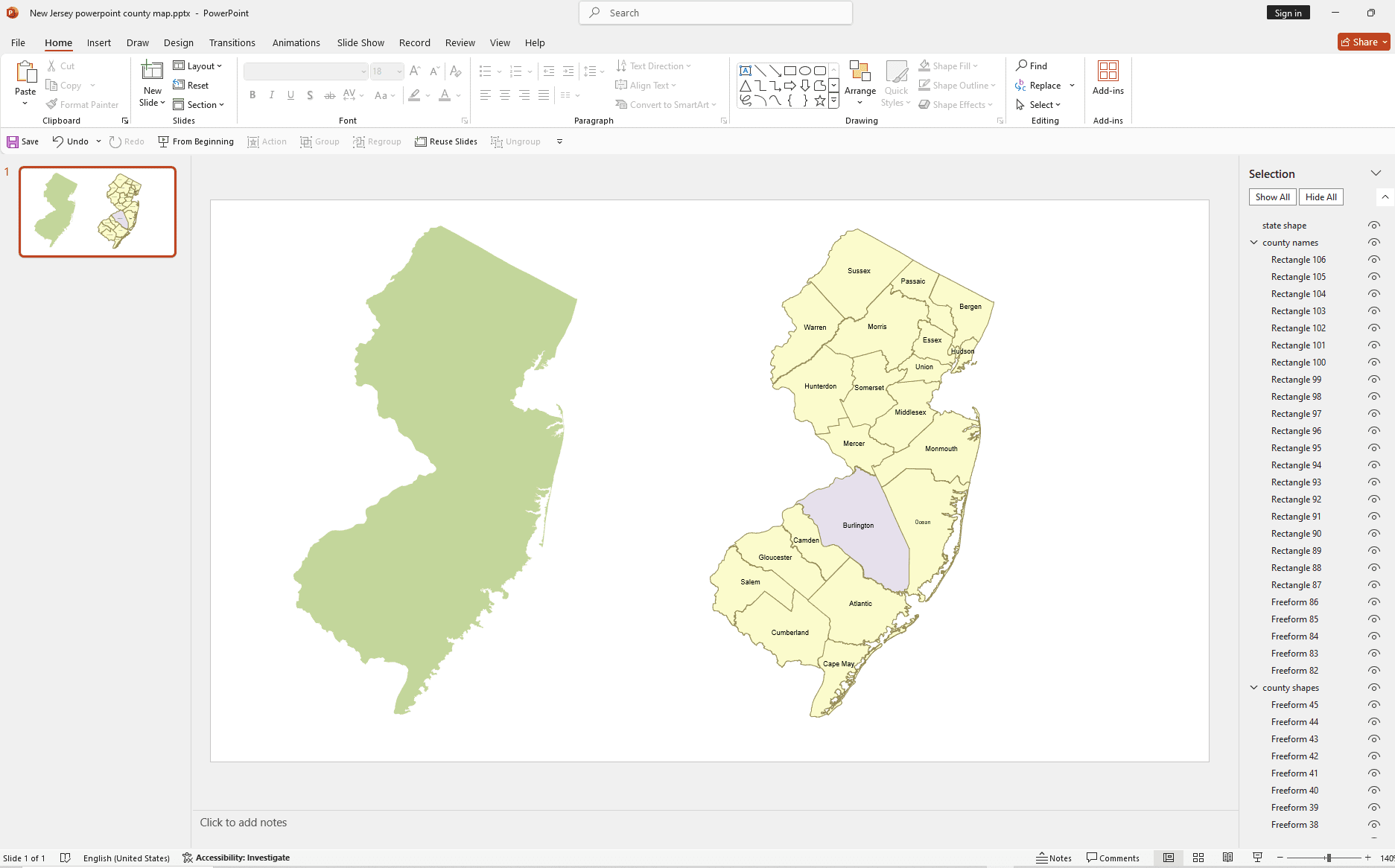Switch to the Design tab
The width and height of the screenshot is (1395, 868).
179,42
